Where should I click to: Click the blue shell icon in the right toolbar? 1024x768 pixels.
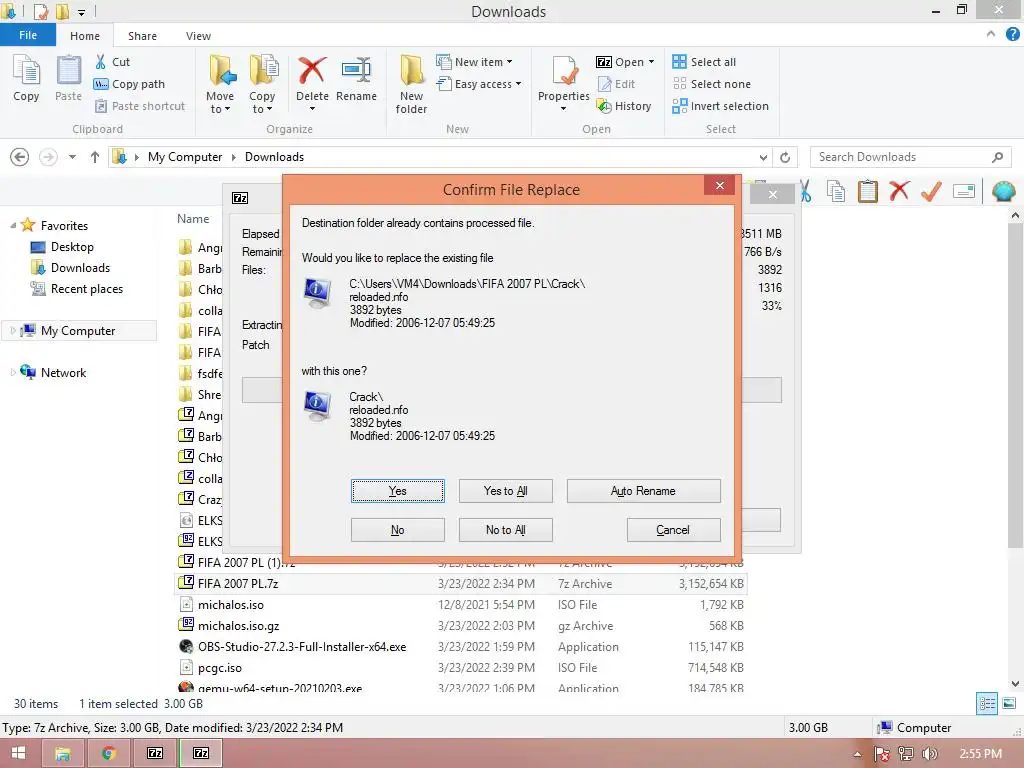click(x=1003, y=191)
